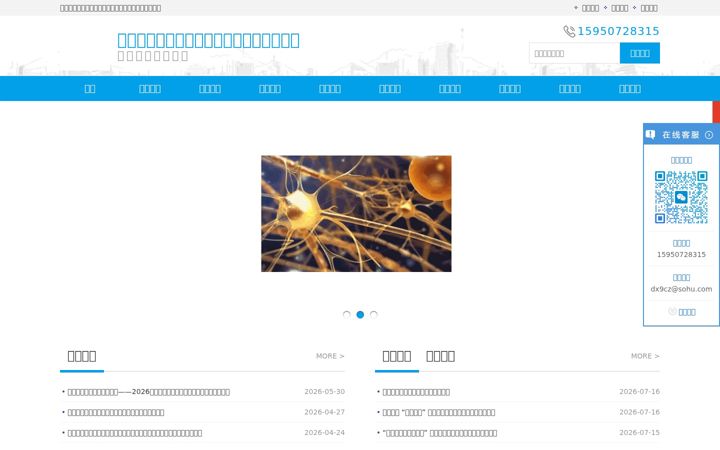Click the chat bubble icon beside 在线客服

tap(650, 135)
